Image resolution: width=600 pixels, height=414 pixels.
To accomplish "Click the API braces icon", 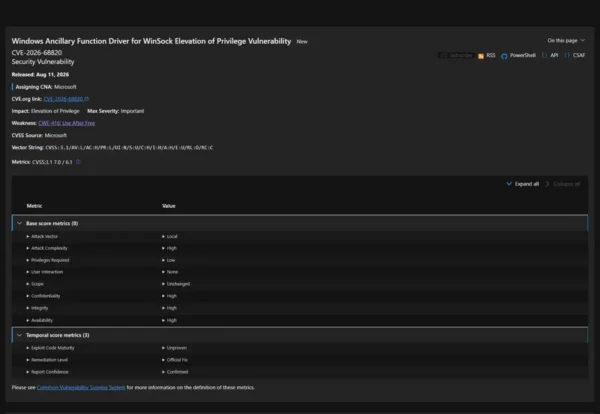I will 544,55.
